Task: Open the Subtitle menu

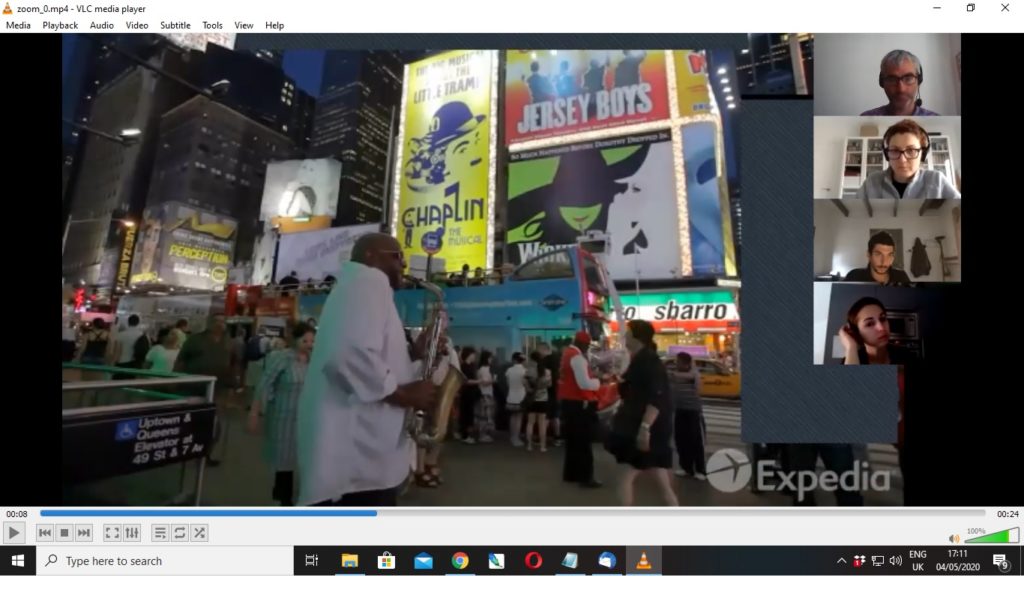Action: point(175,25)
